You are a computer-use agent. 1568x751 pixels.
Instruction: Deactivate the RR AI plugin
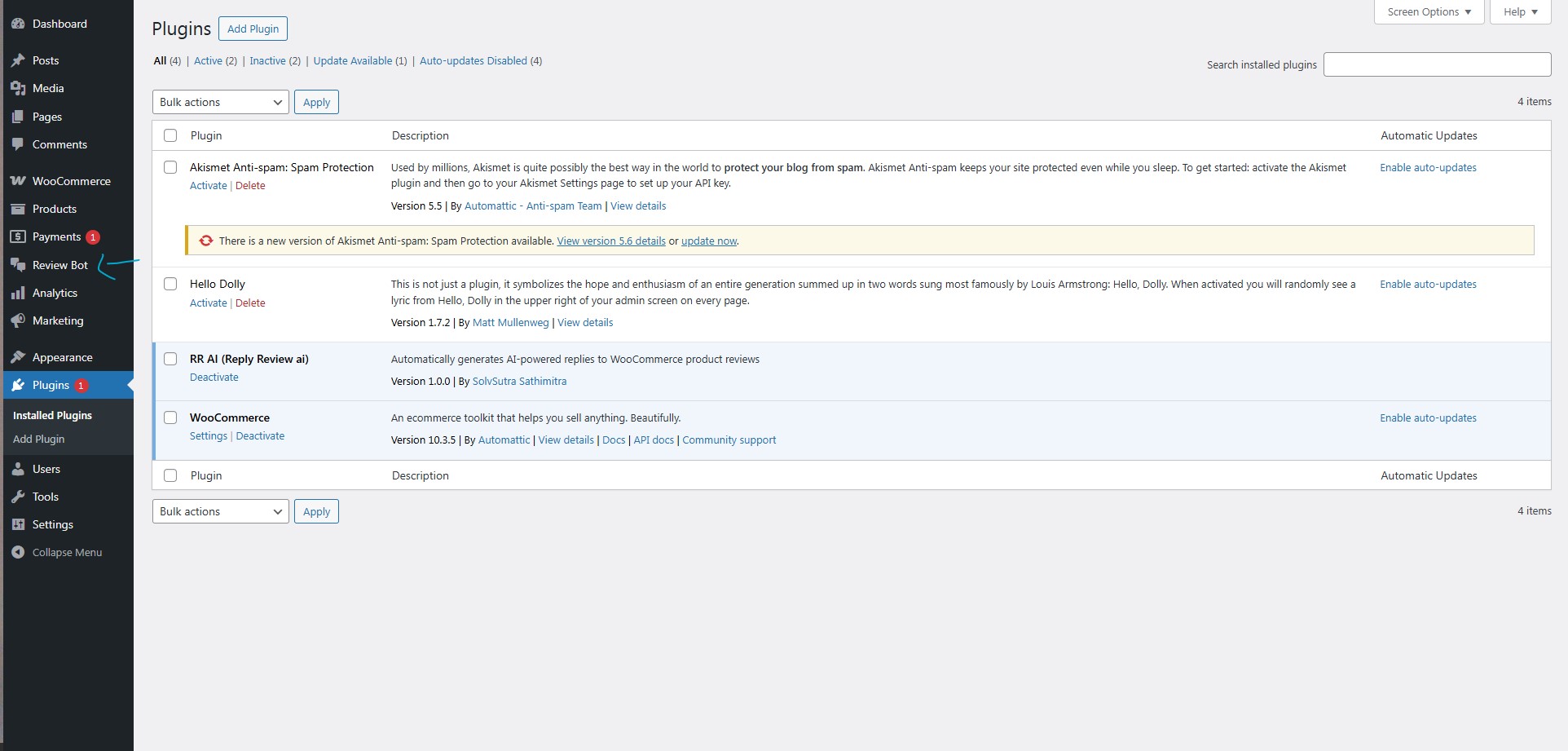click(x=214, y=378)
